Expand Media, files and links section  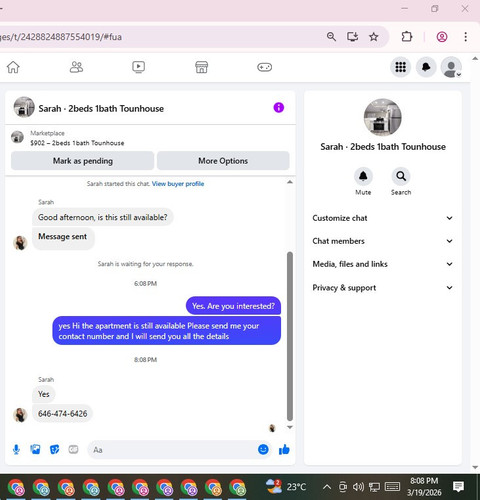pos(383,264)
